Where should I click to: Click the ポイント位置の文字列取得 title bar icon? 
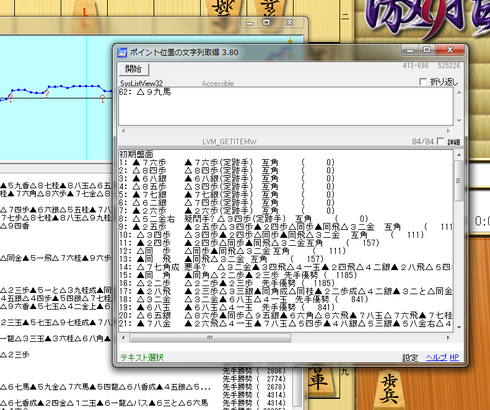point(122,52)
